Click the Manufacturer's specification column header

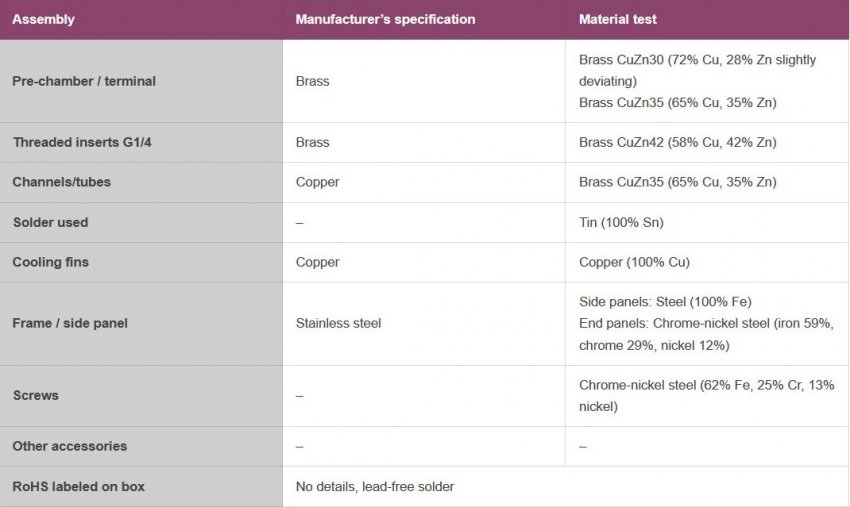[x=385, y=19]
